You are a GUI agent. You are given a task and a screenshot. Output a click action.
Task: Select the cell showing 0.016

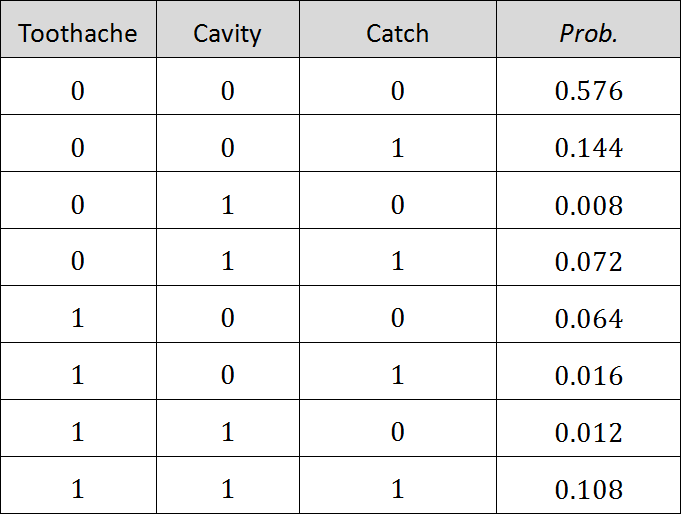coord(588,376)
